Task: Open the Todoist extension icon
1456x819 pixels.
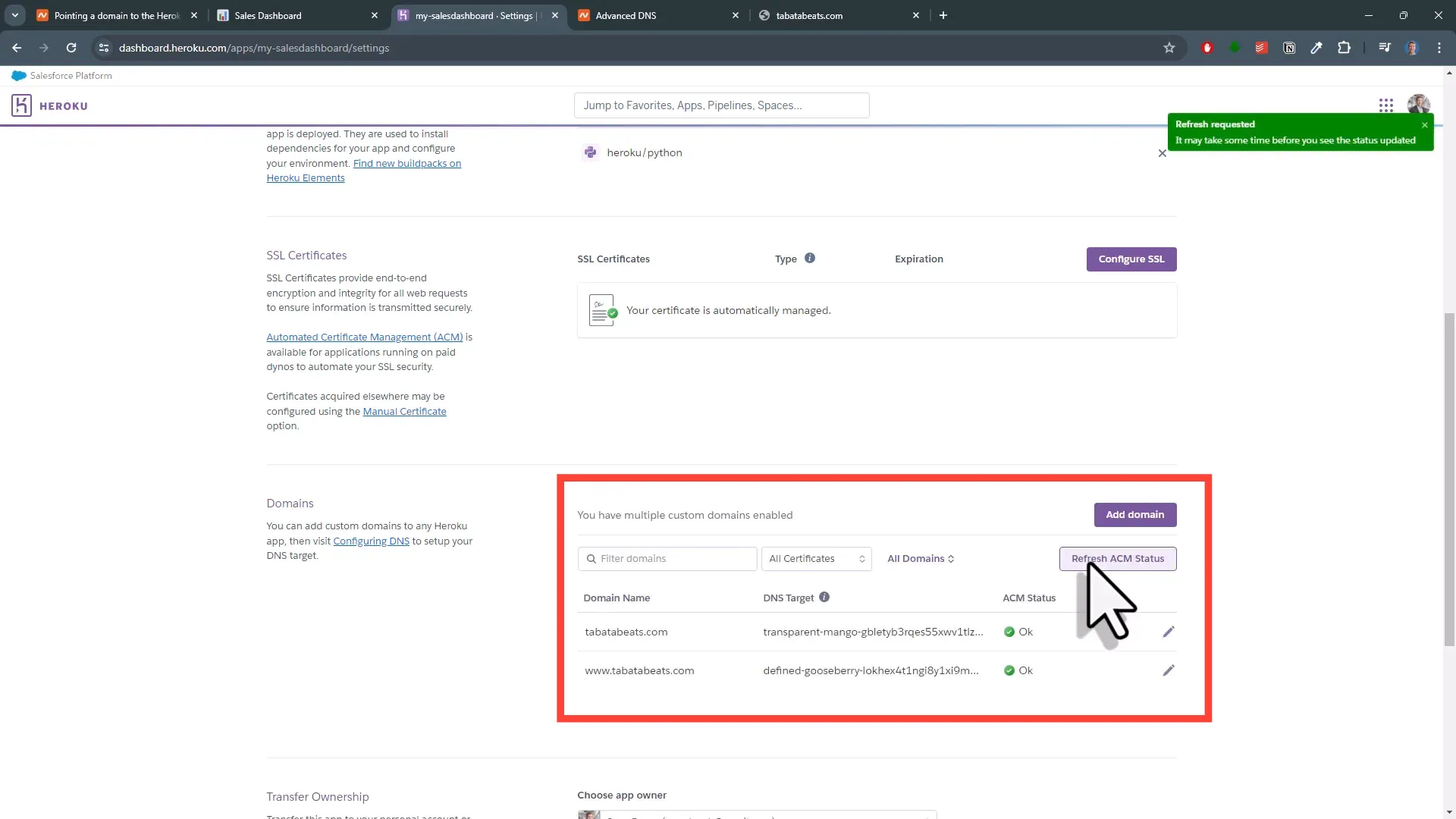Action: [1261, 48]
